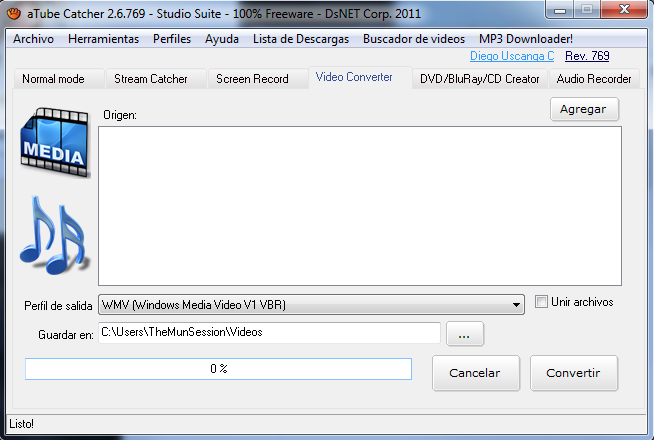Image resolution: width=654 pixels, height=440 pixels.
Task: Open the Ayuda menu
Action: point(222,39)
